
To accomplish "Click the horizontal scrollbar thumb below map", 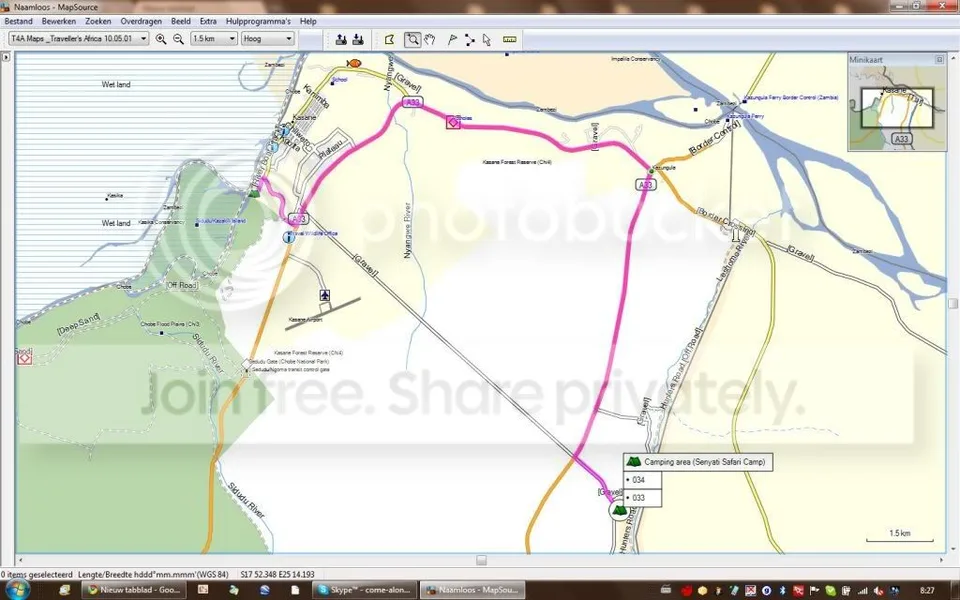I will pos(481,560).
